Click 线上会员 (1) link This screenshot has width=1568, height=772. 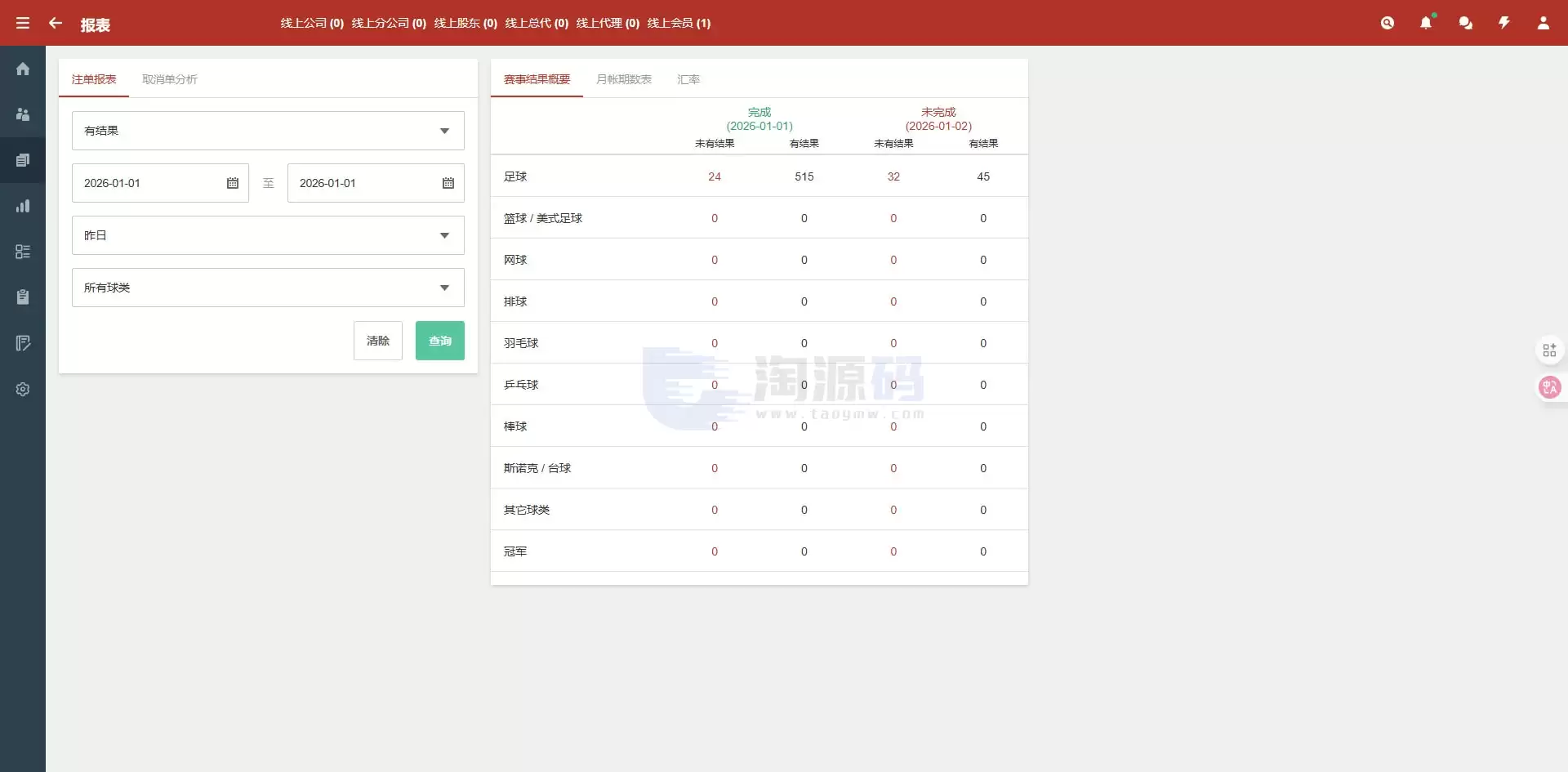tap(679, 23)
